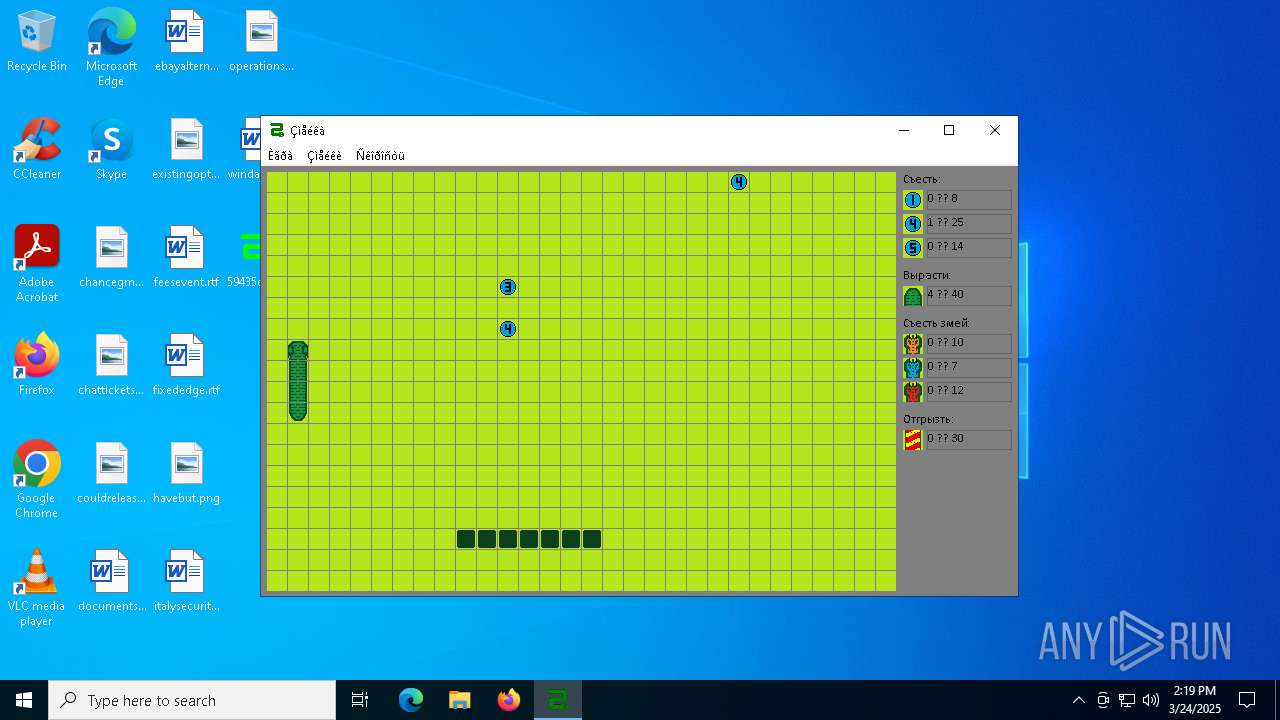Select the CCleaner desktop icon

pos(37,150)
